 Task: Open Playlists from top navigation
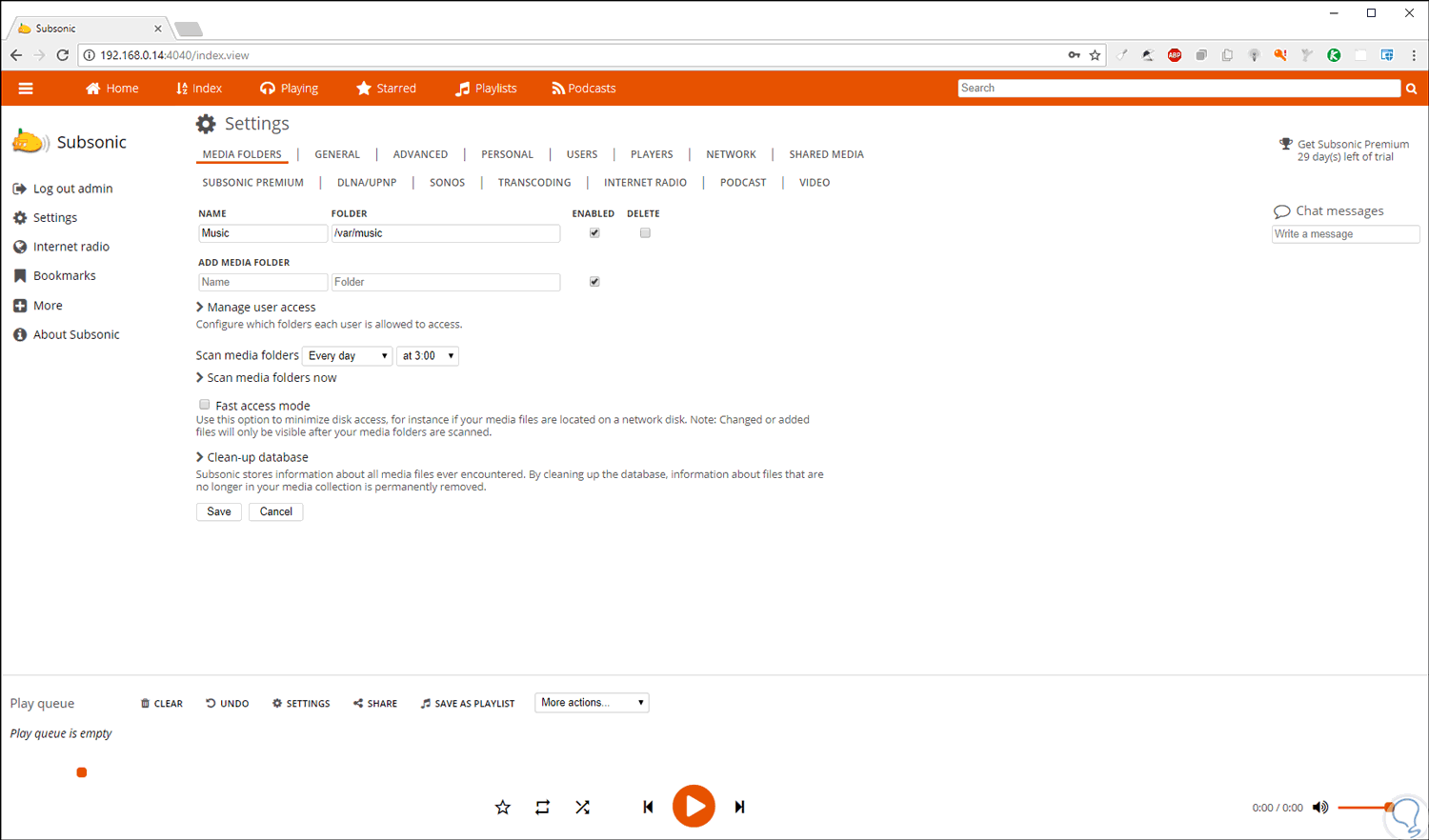(486, 89)
